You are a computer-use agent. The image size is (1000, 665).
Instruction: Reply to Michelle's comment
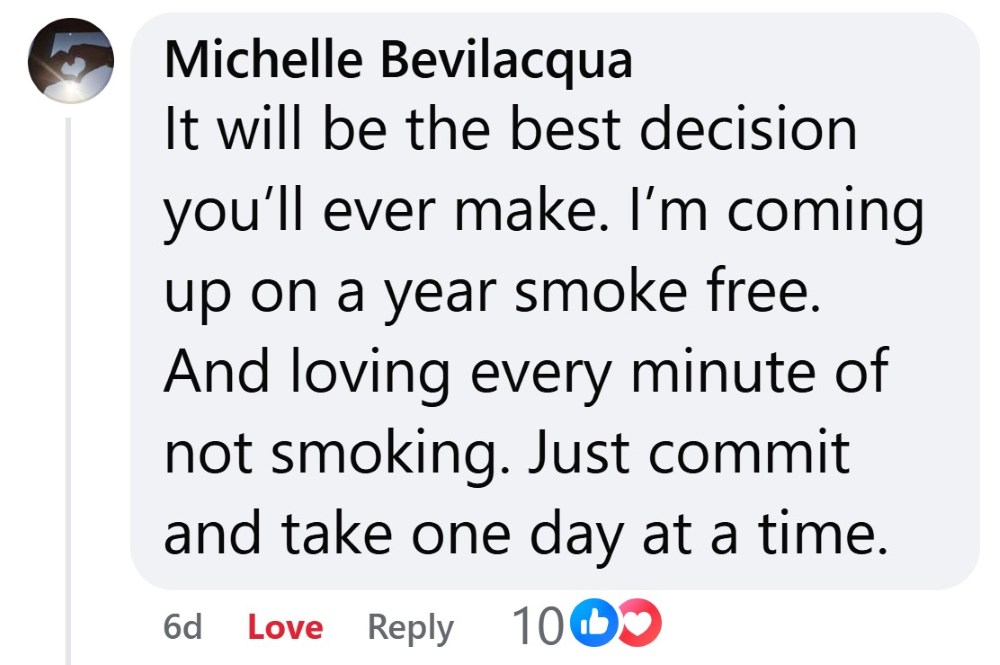[x=410, y=628]
